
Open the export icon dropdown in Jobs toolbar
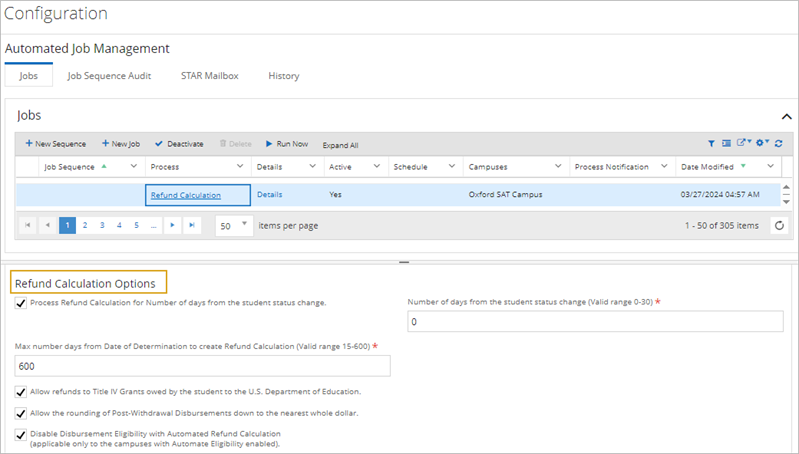coord(743,143)
